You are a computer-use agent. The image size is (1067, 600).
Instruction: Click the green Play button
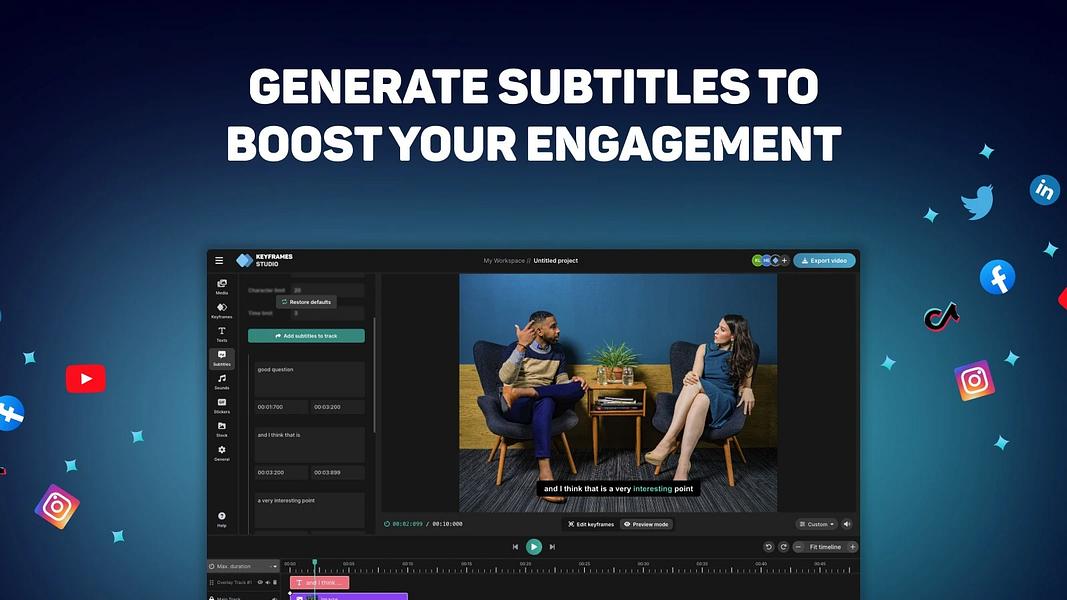tap(534, 546)
